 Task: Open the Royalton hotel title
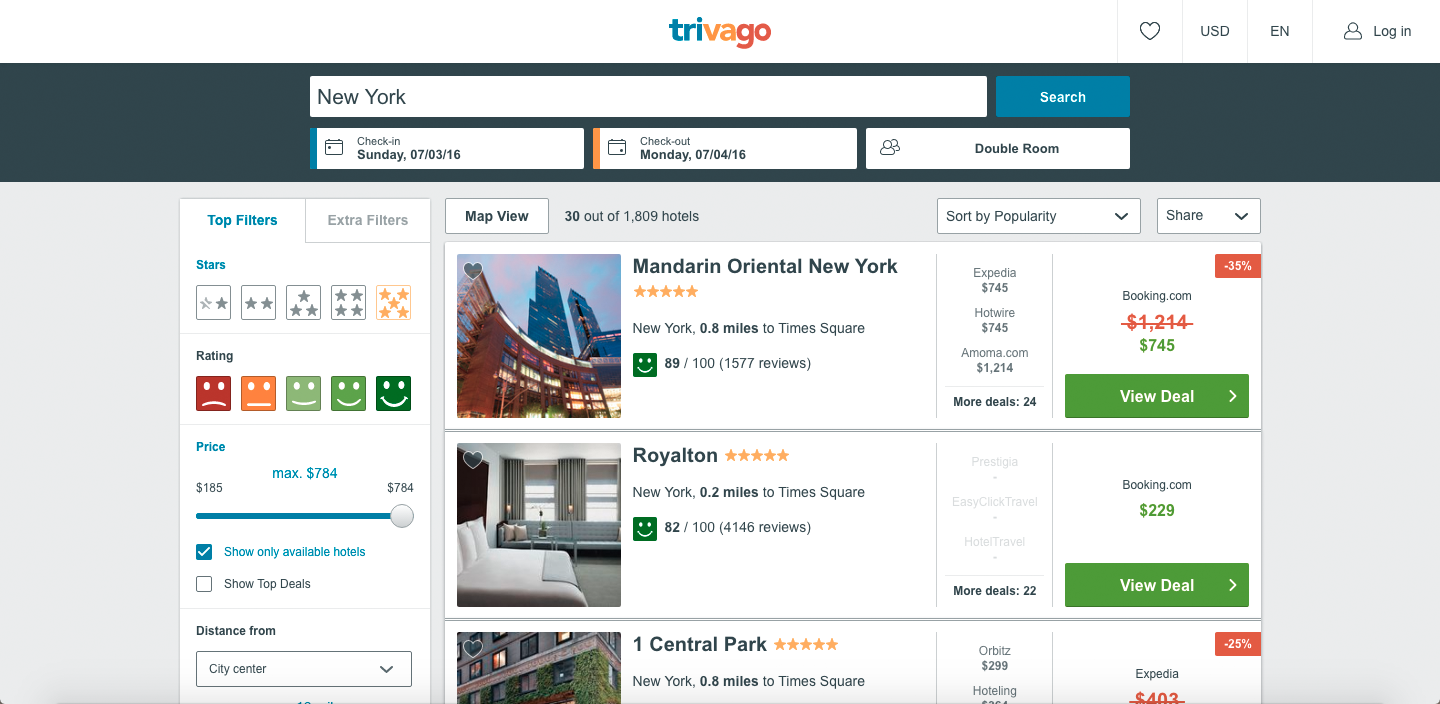(x=675, y=455)
